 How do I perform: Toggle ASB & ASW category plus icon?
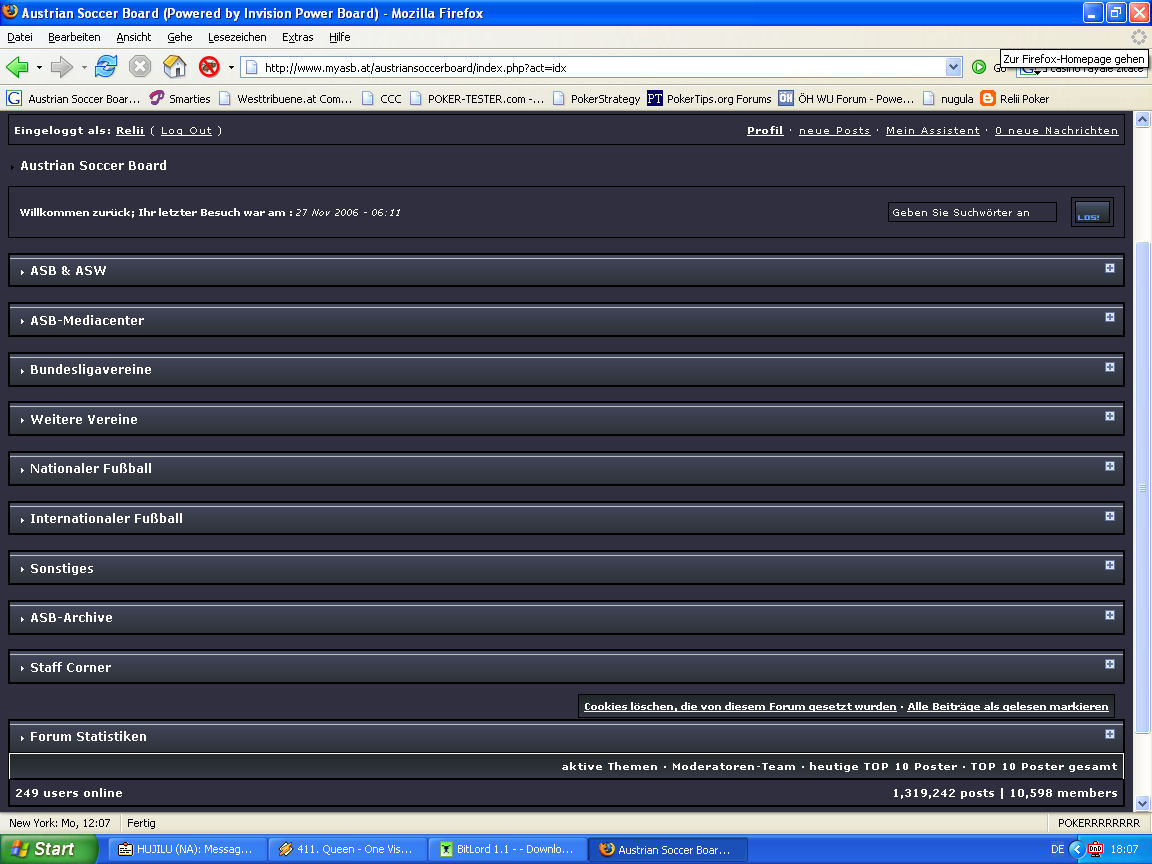(x=1110, y=268)
